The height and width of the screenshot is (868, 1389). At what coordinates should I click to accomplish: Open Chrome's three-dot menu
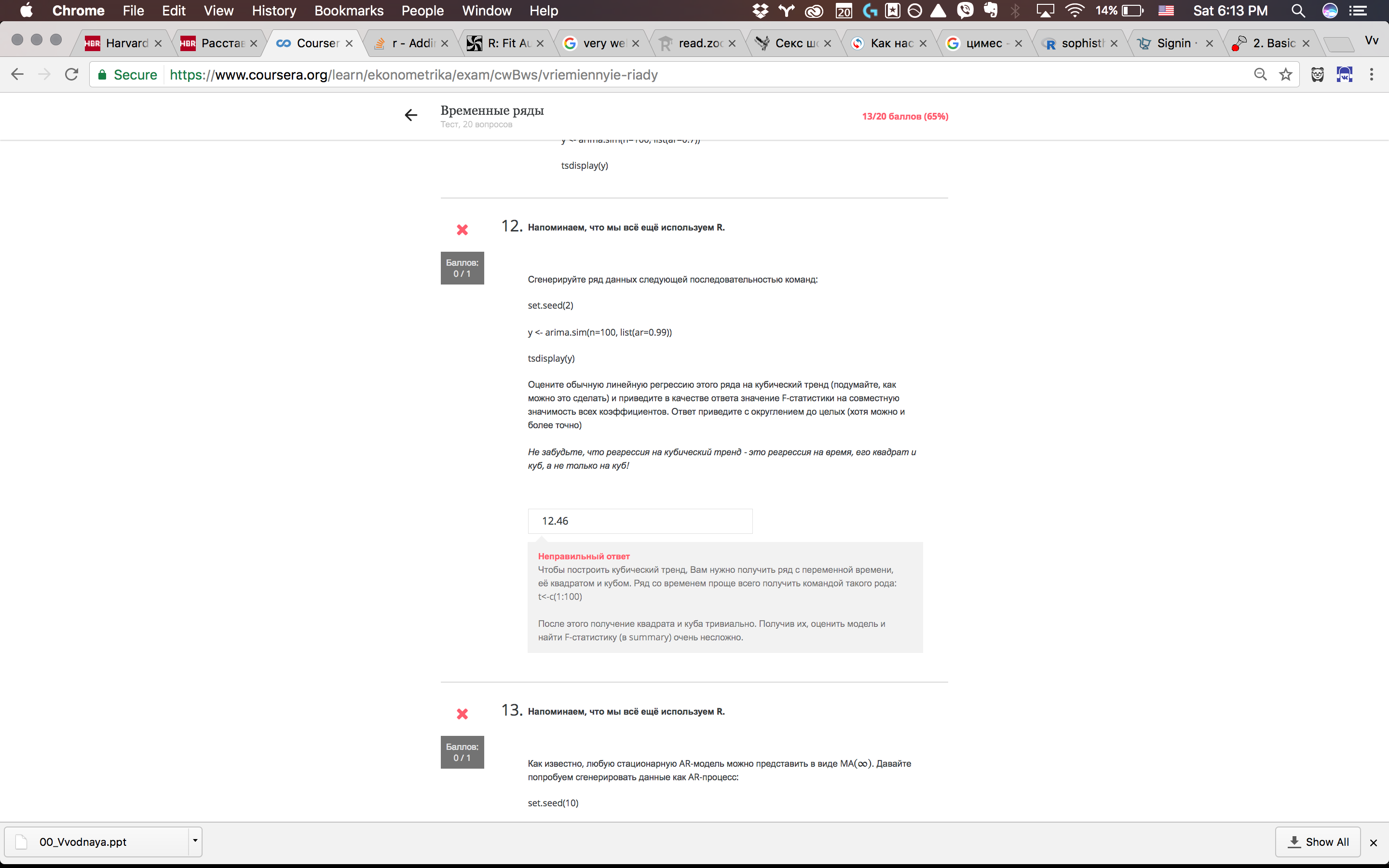(x=1371, y=75)
